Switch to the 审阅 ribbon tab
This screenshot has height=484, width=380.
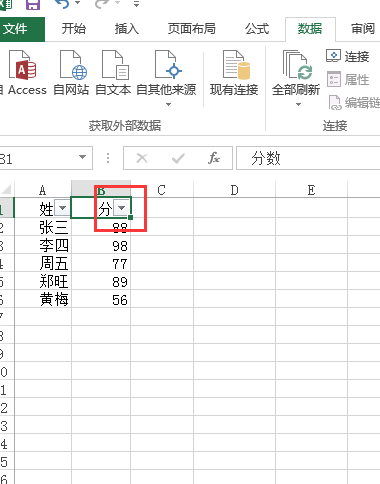pos(363,29)
